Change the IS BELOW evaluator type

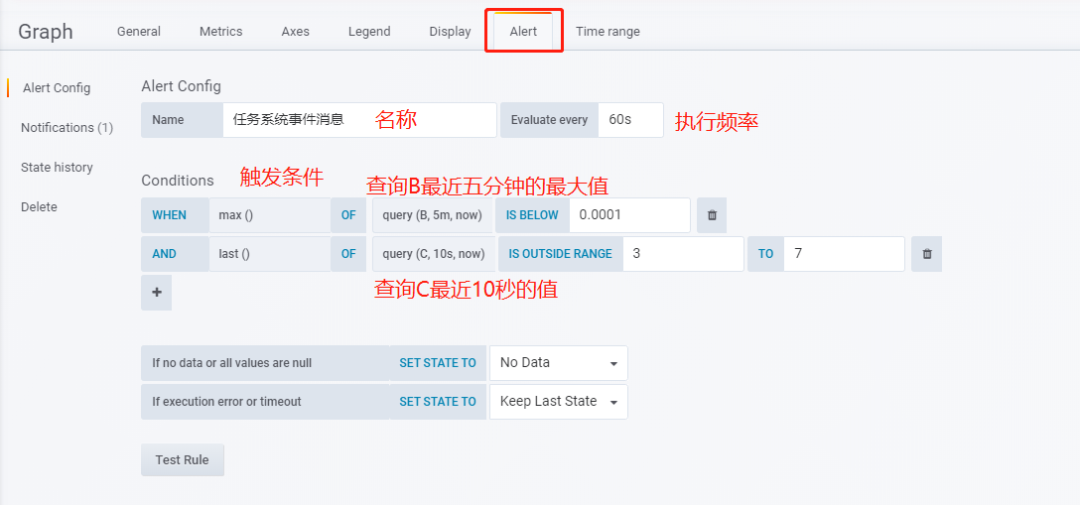pyautogui.click(x=532, y=215)
